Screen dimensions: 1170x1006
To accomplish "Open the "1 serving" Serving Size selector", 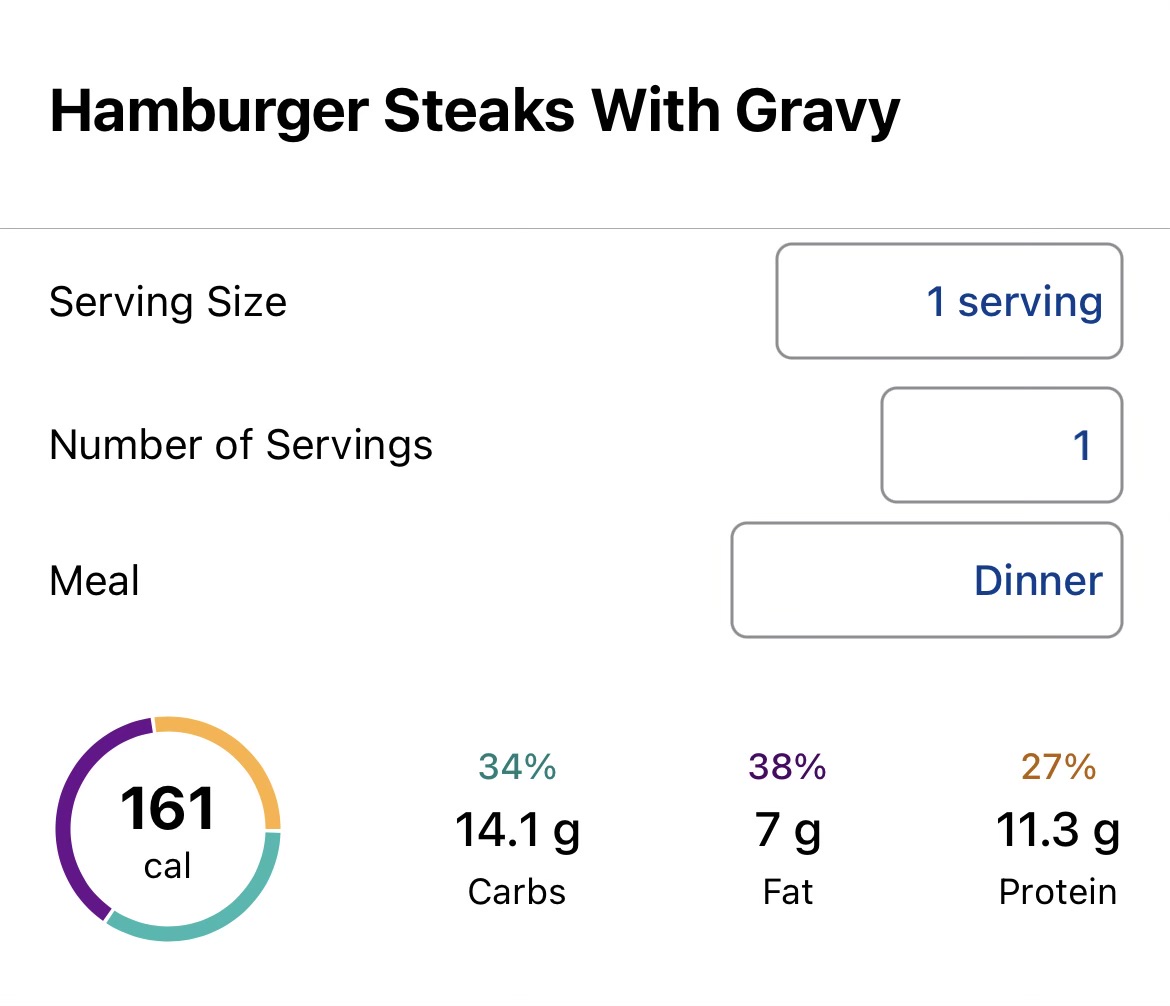I will (x=949, y=301).
